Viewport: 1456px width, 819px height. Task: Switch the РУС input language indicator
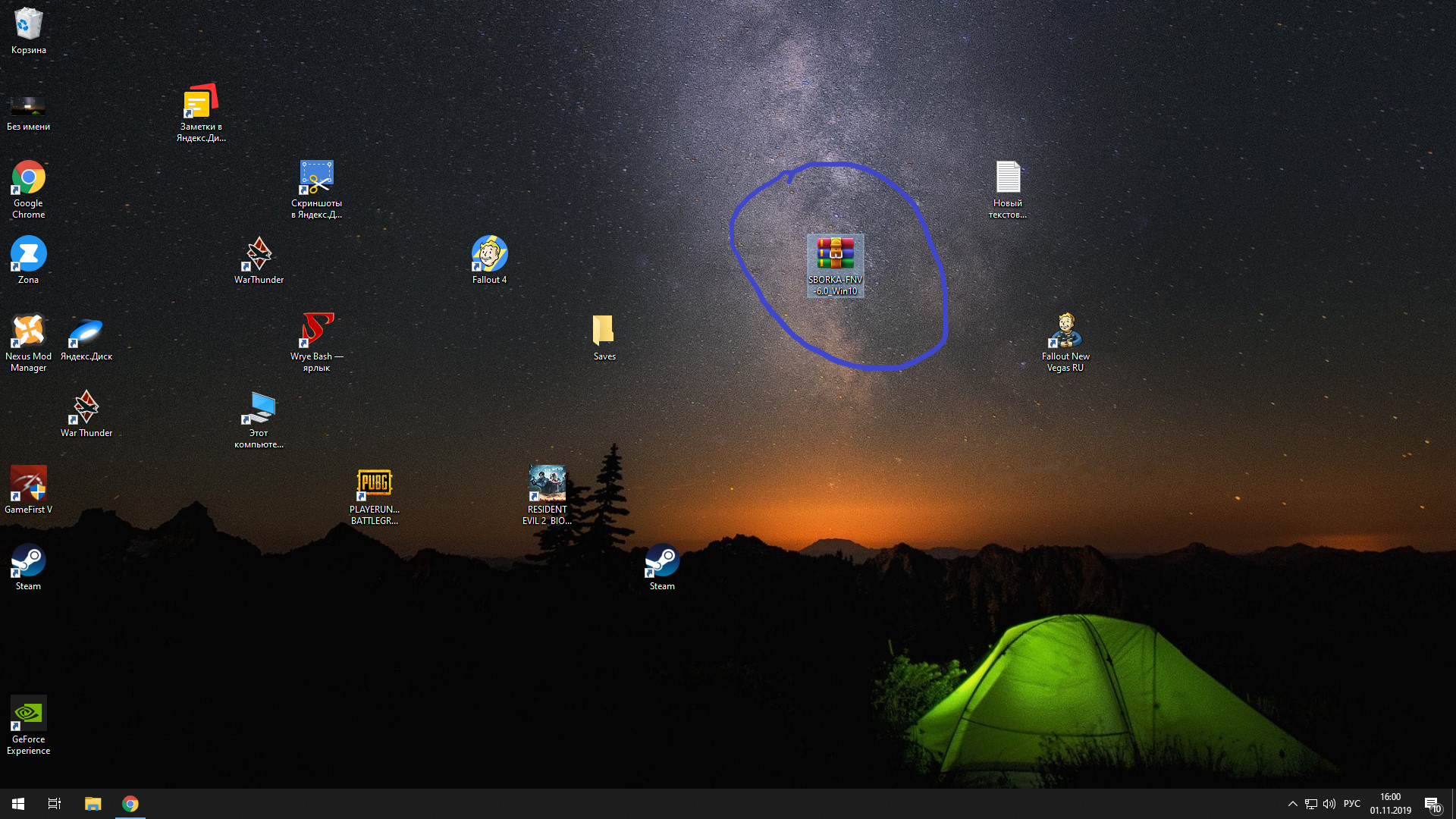click(x=1352, y=804)
